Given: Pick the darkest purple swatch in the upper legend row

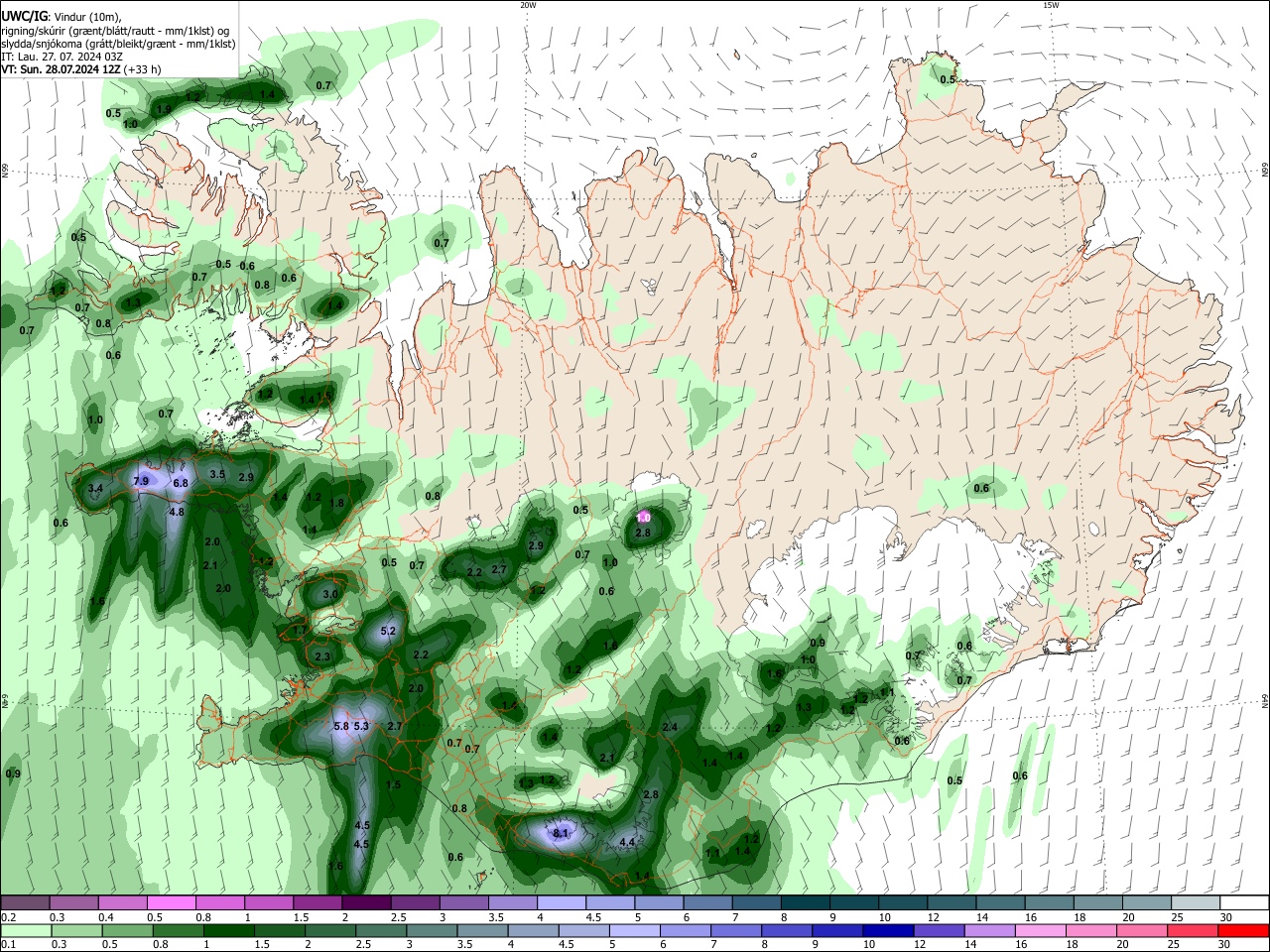Looking at the screenshot, I should pyautogui.click(x=366, y=903).
